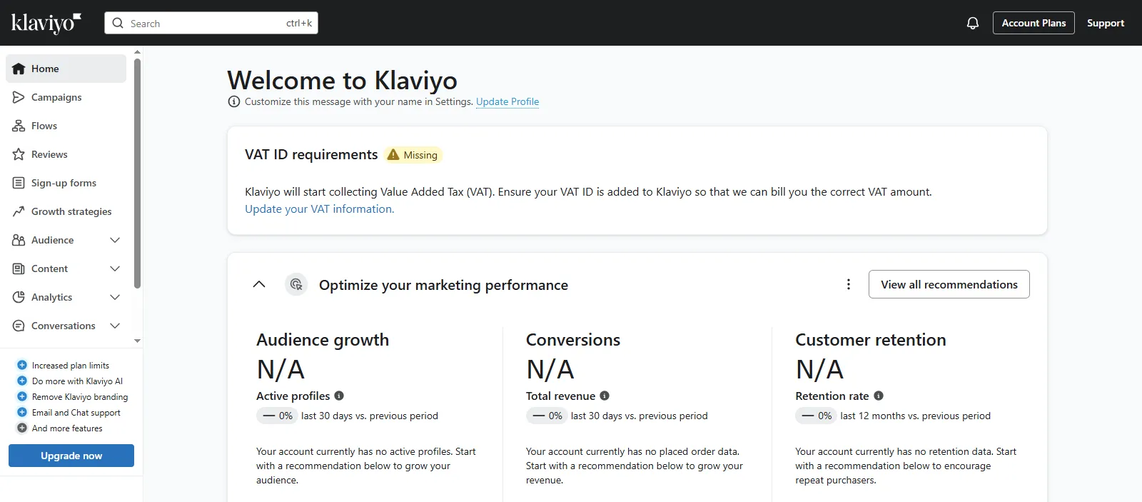Screen dimensions: 1142x502
Task: Click 0% badge under Retention rate
Action: pos(816,416)
